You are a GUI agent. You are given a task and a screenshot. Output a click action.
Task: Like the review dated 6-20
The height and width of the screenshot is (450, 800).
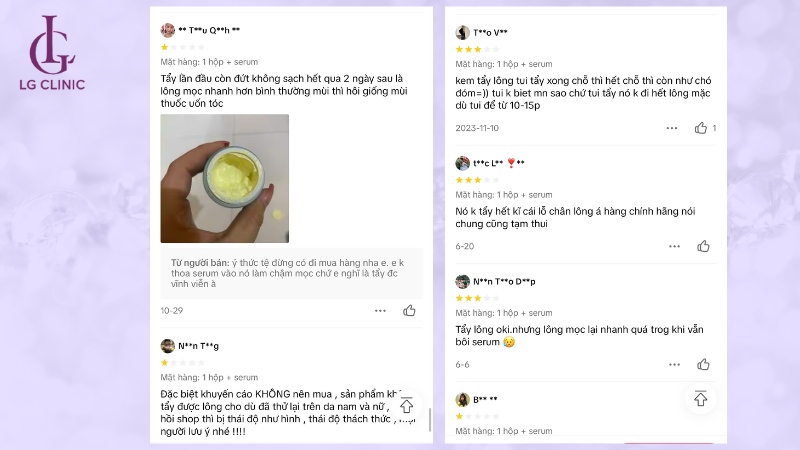[703, 246]
